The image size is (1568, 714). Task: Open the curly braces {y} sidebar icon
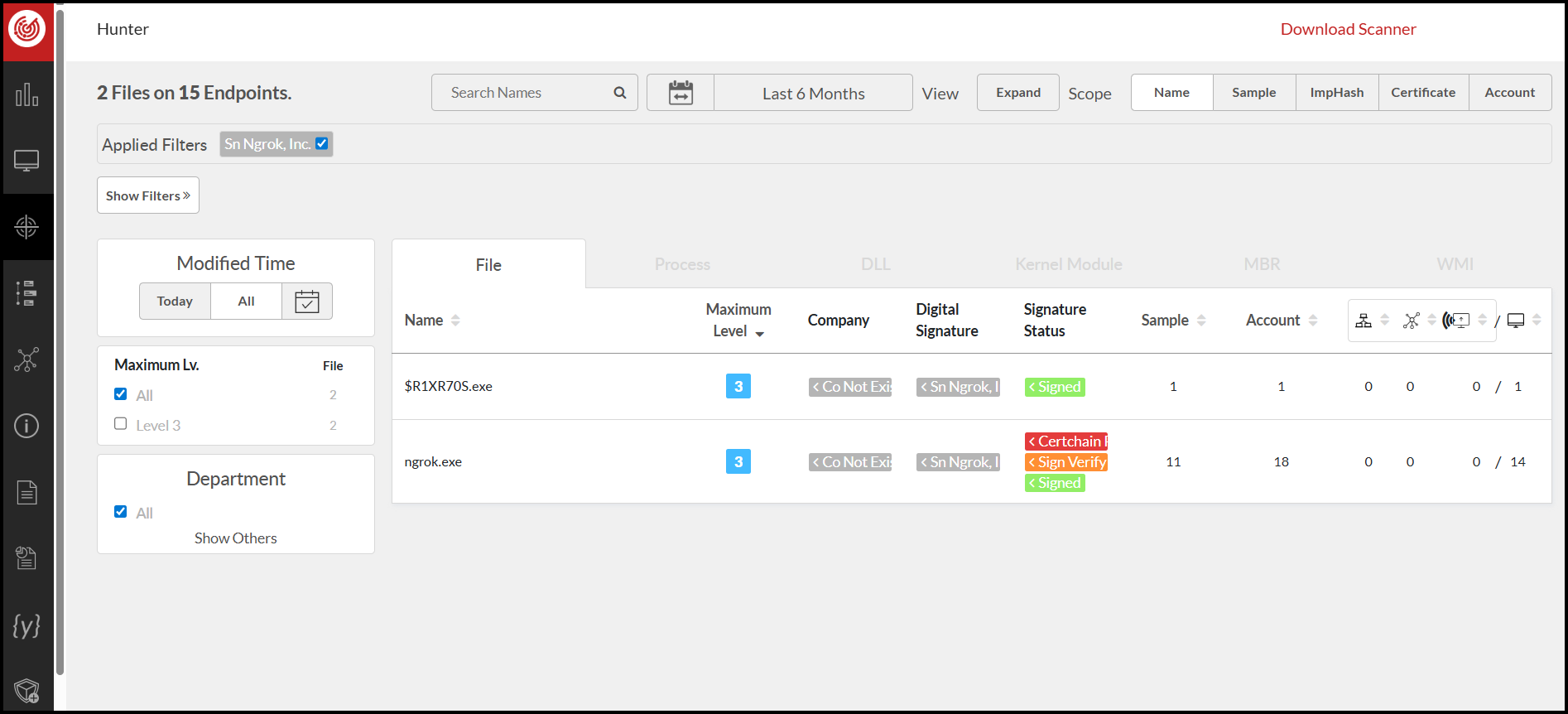coord(26,625)
